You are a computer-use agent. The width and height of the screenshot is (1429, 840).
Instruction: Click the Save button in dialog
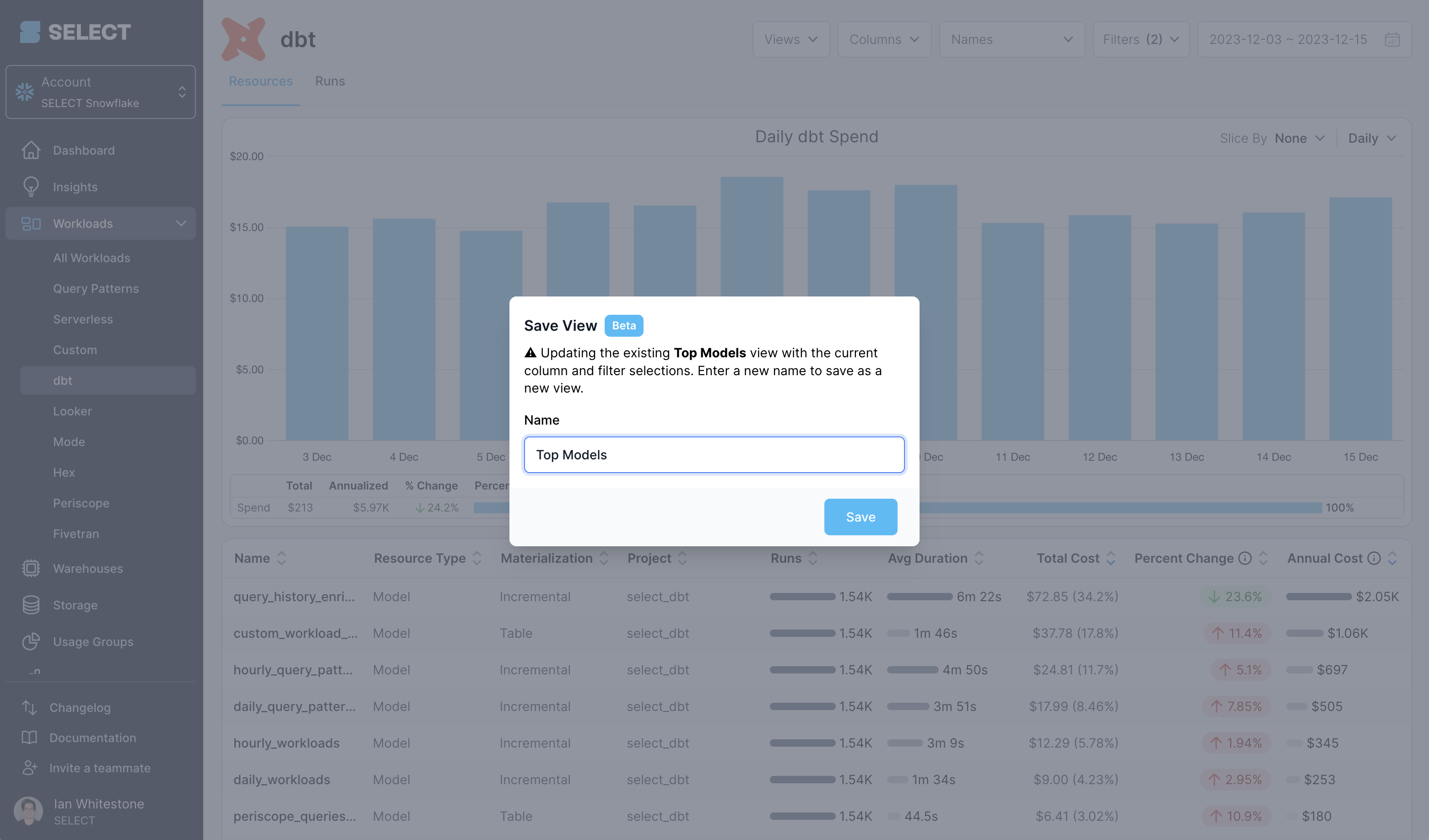[x=860, y=517]
